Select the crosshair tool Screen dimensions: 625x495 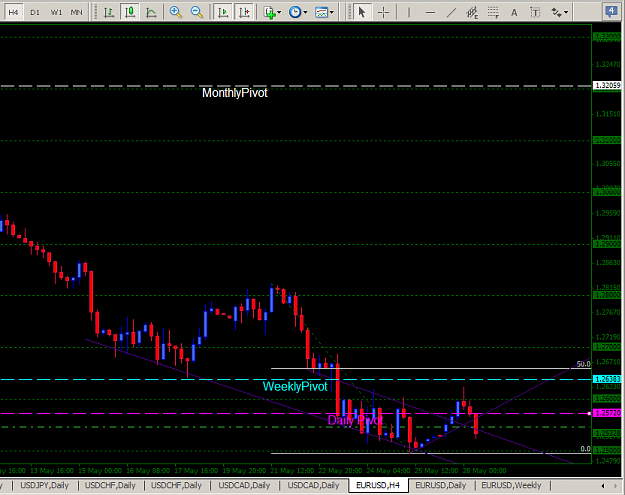coord(383,12)
